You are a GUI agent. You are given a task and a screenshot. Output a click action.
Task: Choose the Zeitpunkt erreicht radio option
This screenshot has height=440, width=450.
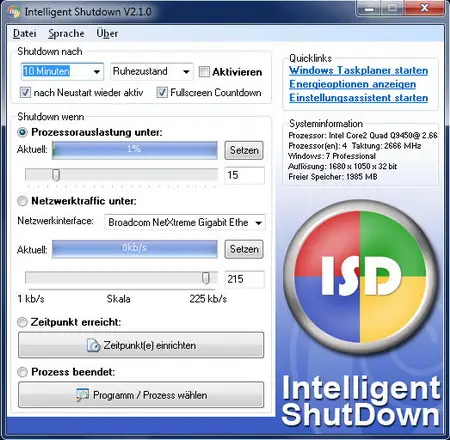point(22,322)
